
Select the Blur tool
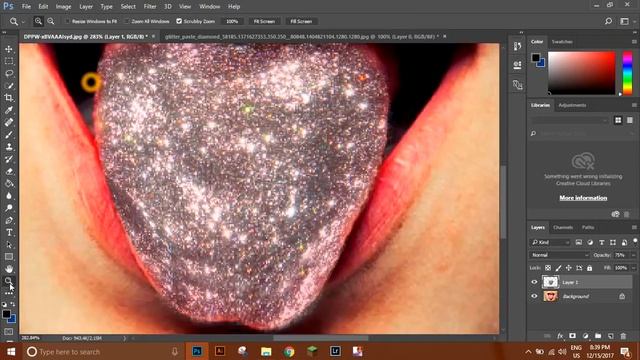[9, 196]
